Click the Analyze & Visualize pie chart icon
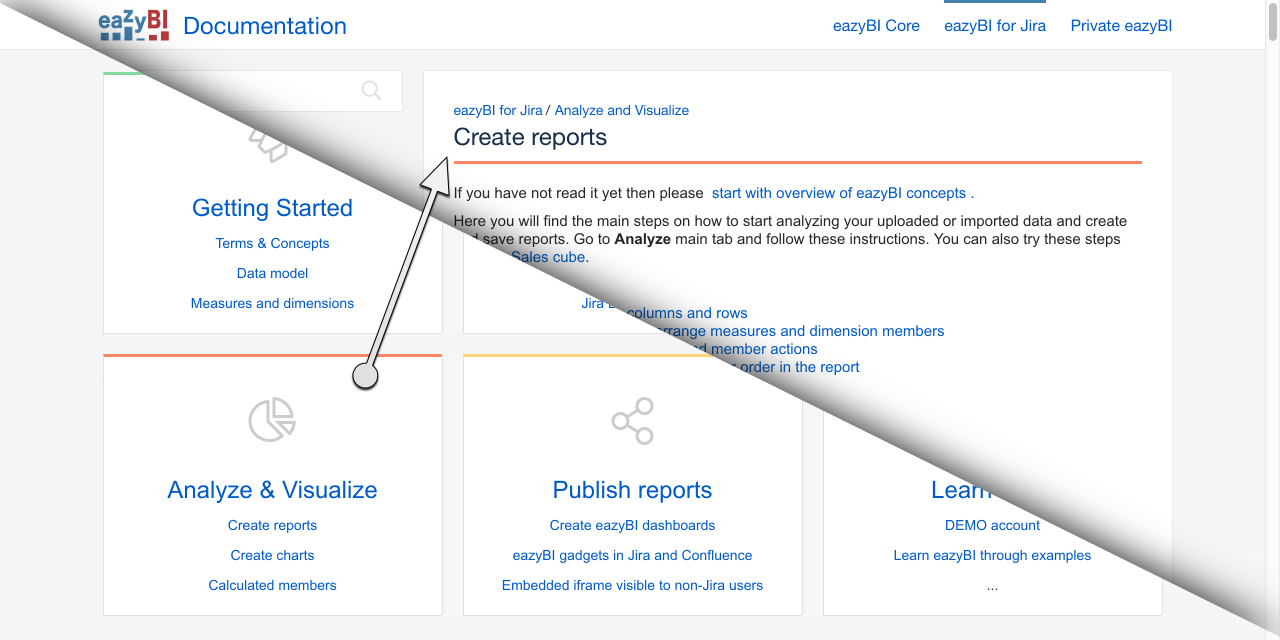The width and height of the screenshot is (1280, 640). click(x=272, y=420)
